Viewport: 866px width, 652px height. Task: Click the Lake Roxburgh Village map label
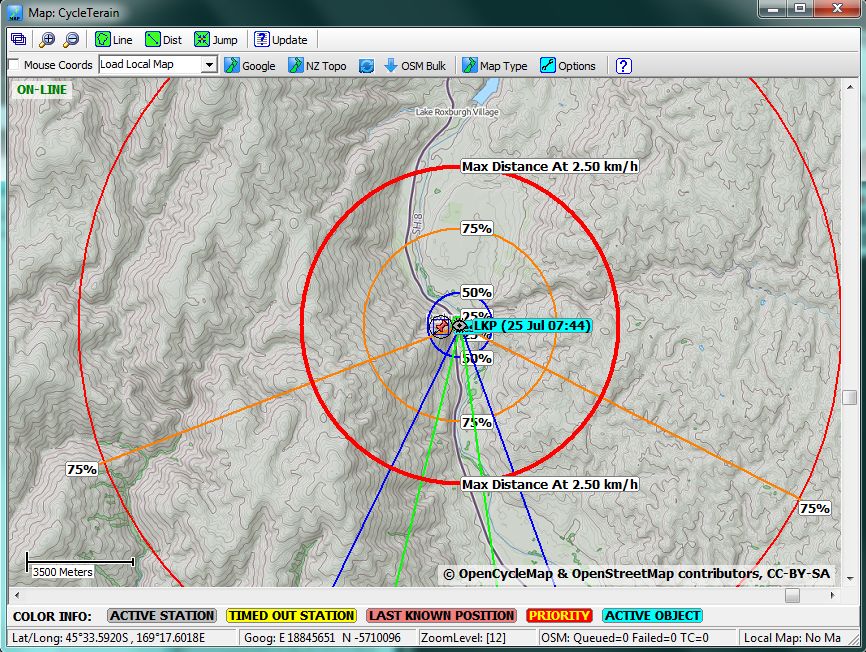coord(457,112)
